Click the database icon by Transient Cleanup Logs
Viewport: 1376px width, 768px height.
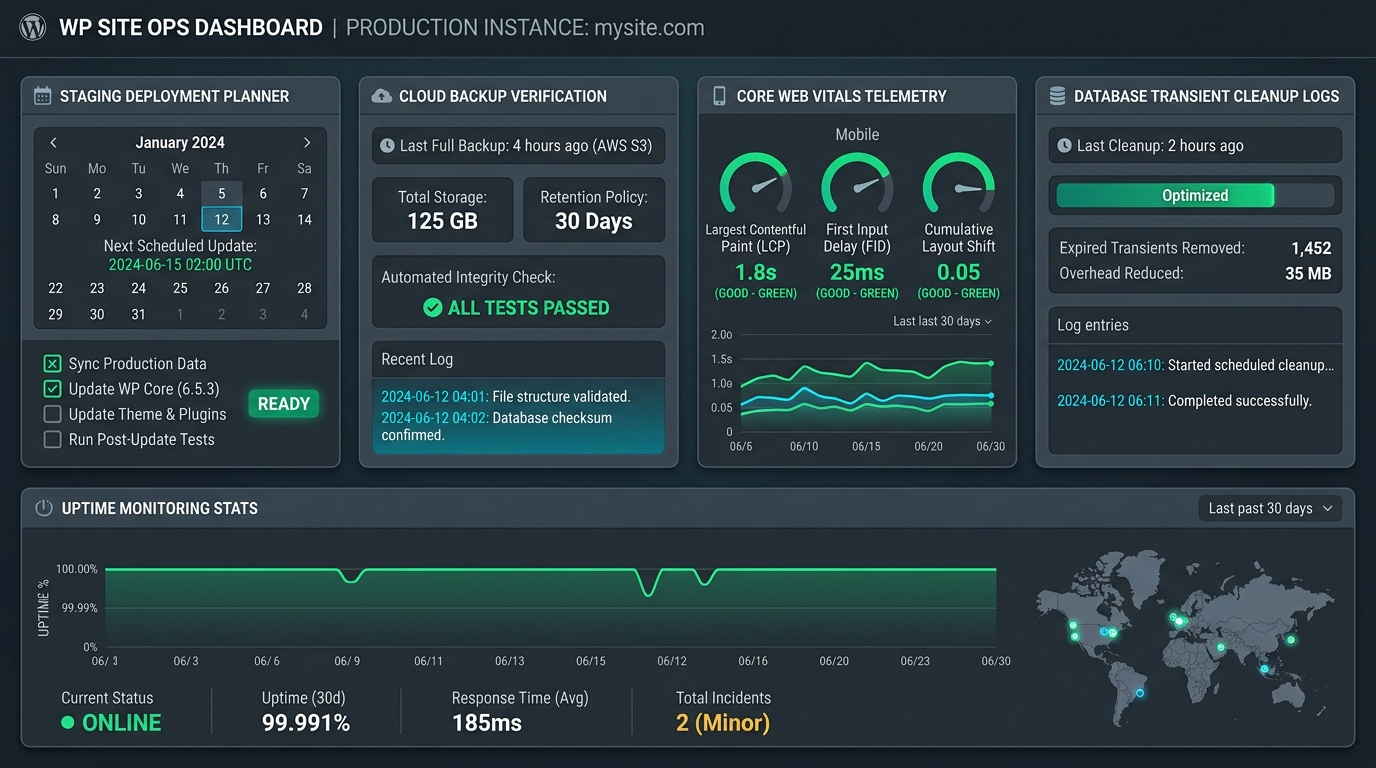pos(1057,96)
